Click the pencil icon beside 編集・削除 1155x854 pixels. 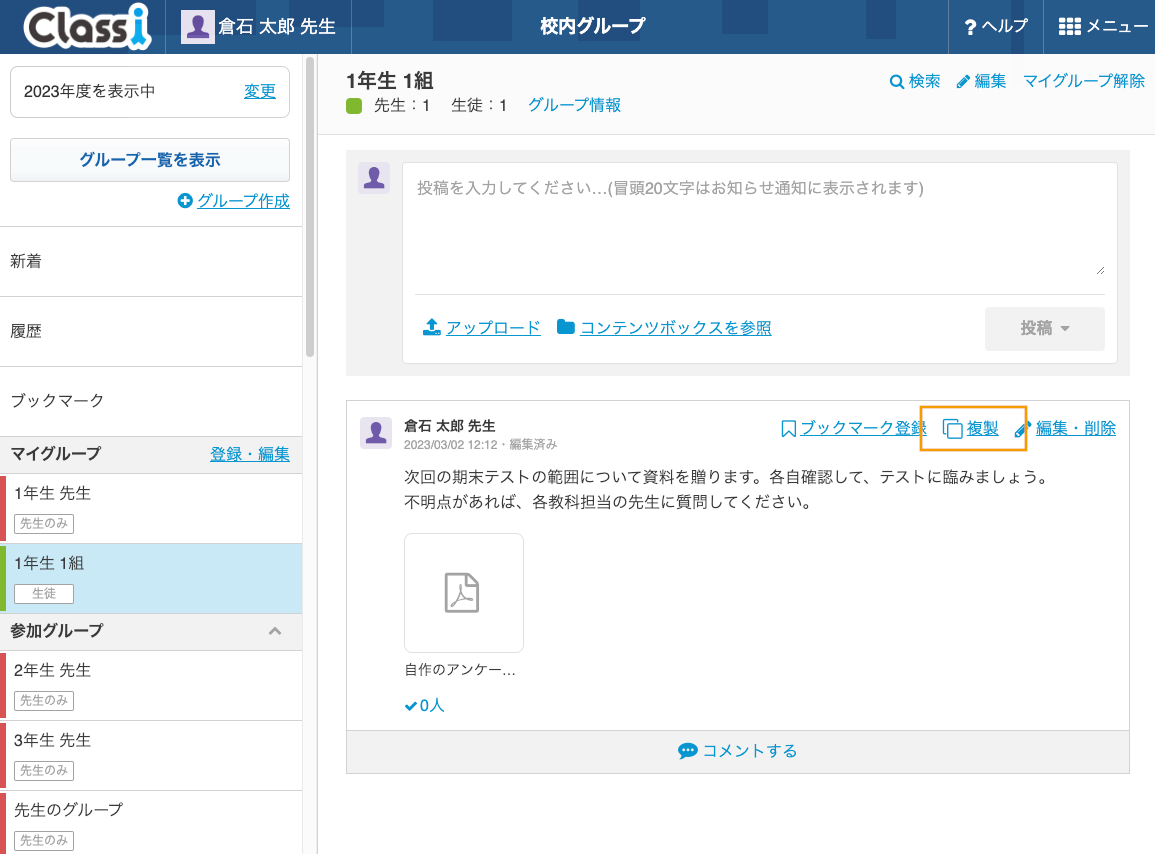[1022, 429]
